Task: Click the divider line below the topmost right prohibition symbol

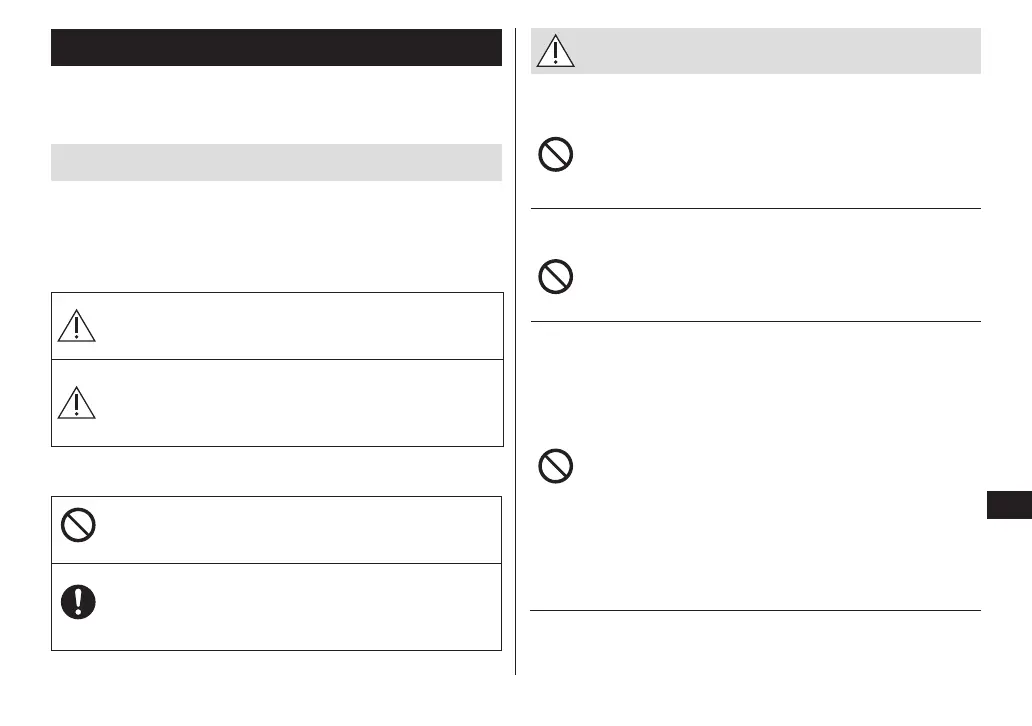Action: (755, 209)
